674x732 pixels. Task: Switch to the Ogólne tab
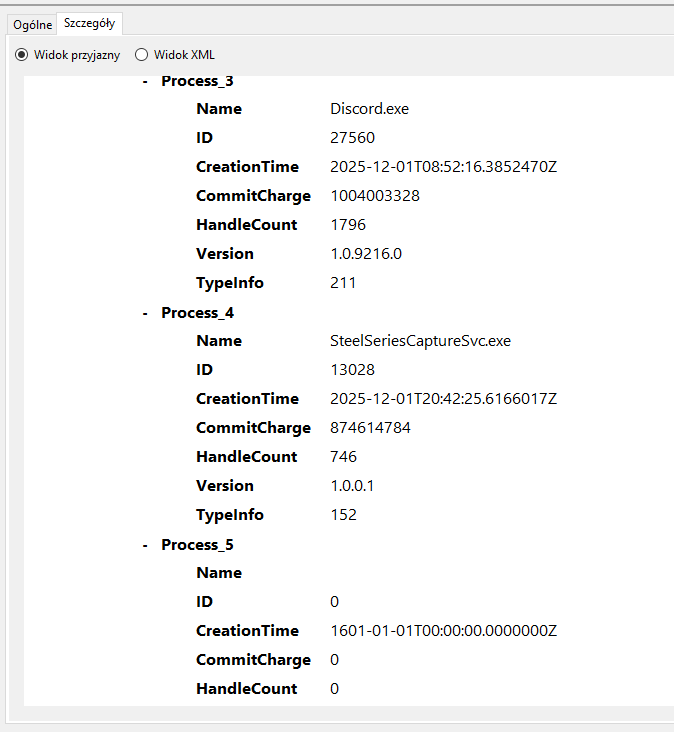tap(32, 24)
